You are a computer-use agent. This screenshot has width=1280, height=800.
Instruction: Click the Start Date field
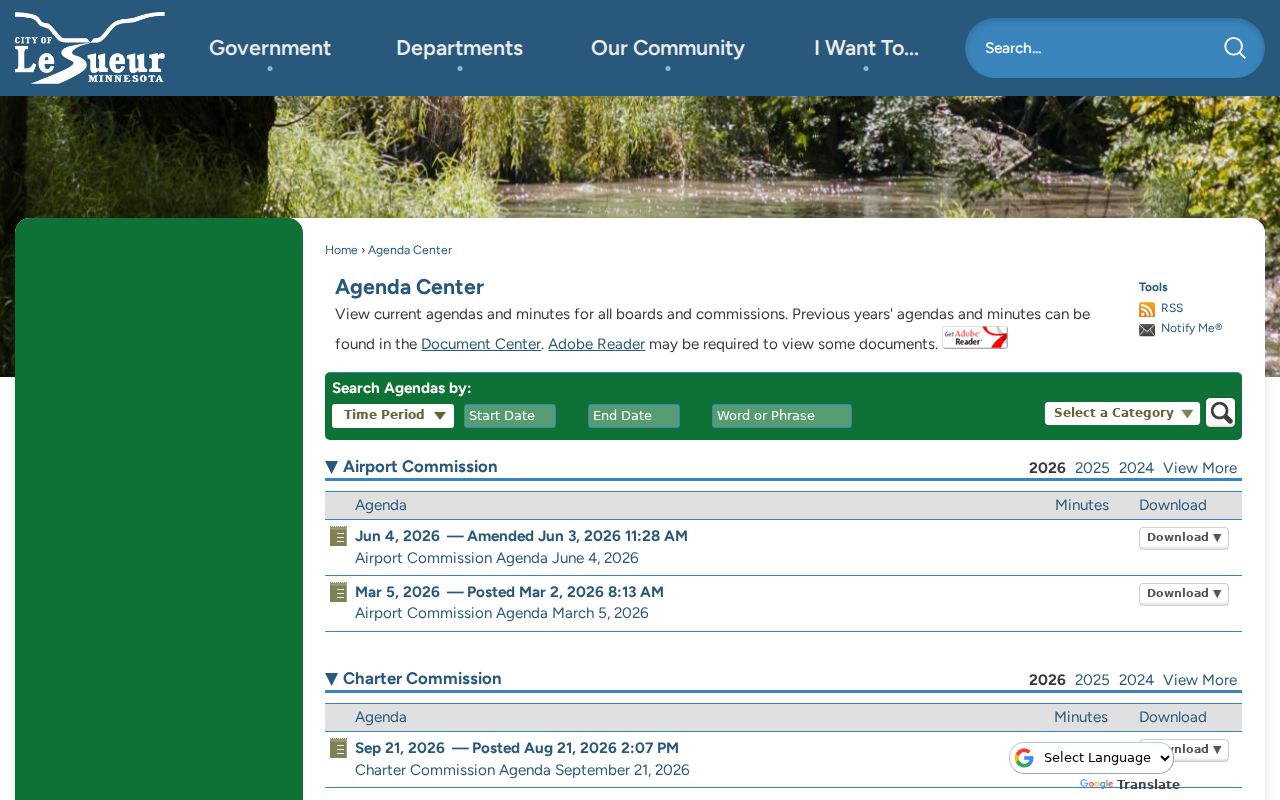tap(510, 416)
